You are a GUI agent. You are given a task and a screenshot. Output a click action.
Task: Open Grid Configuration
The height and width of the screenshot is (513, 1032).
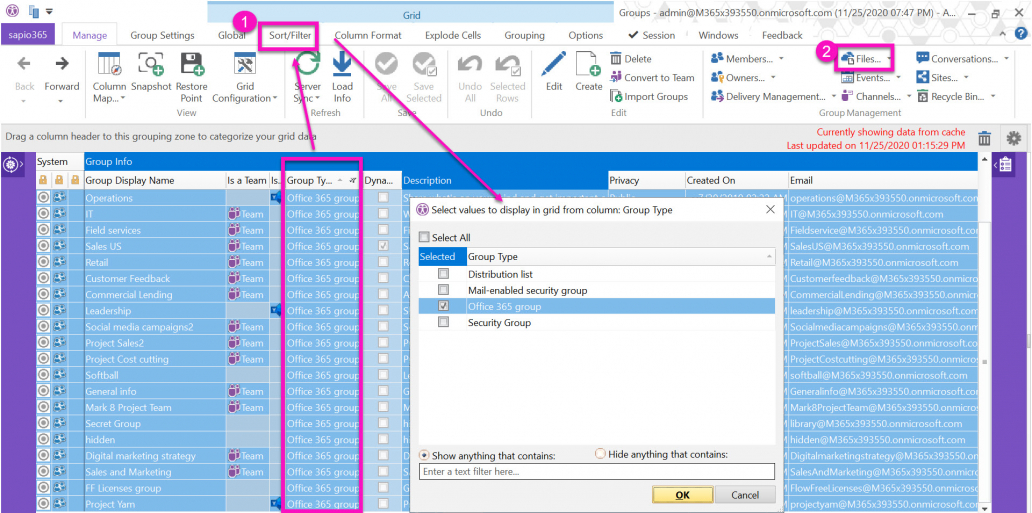245,77
